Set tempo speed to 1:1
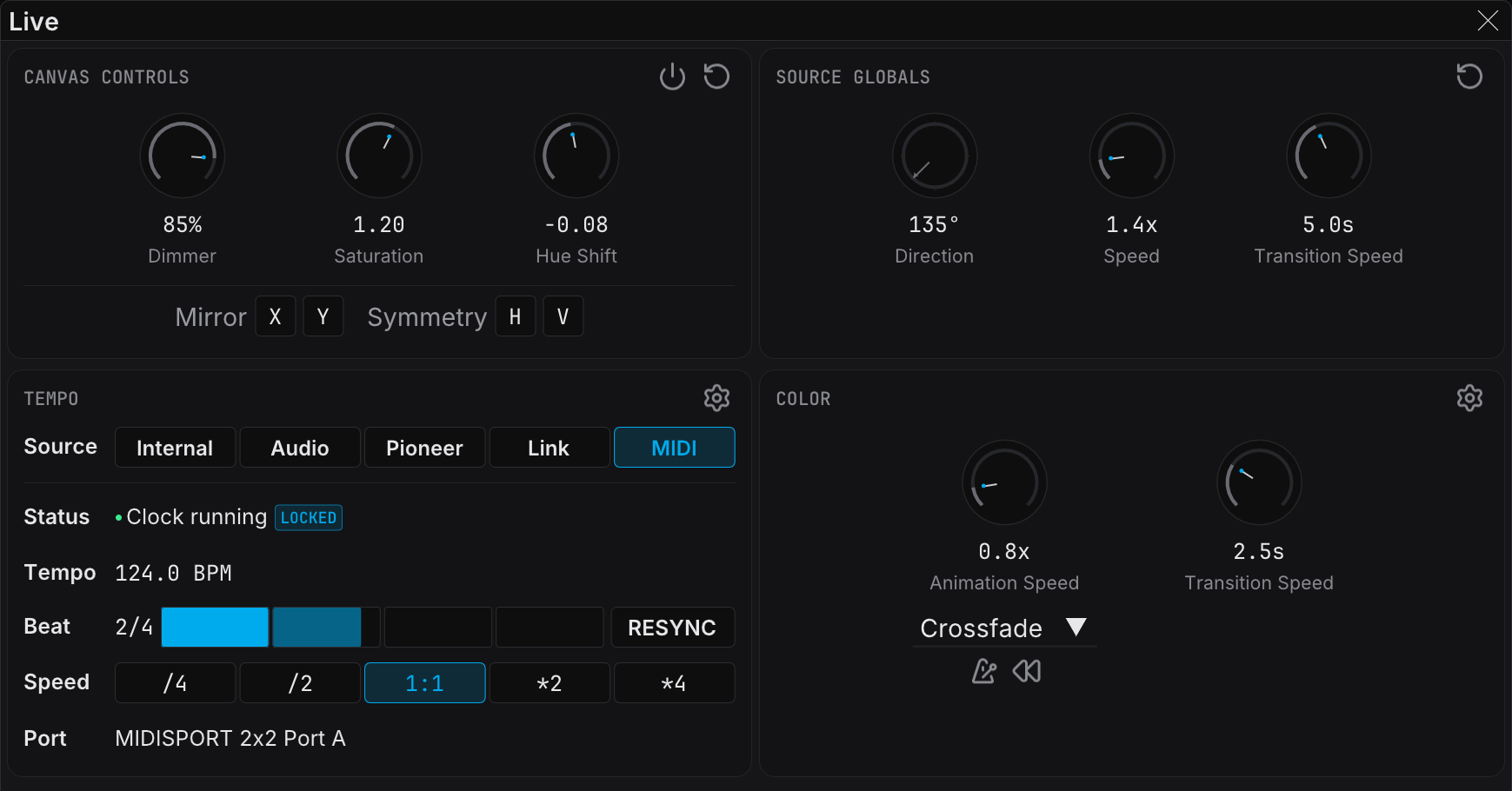The height and width of the screenshot is (791, 1512). pos(424,683)
